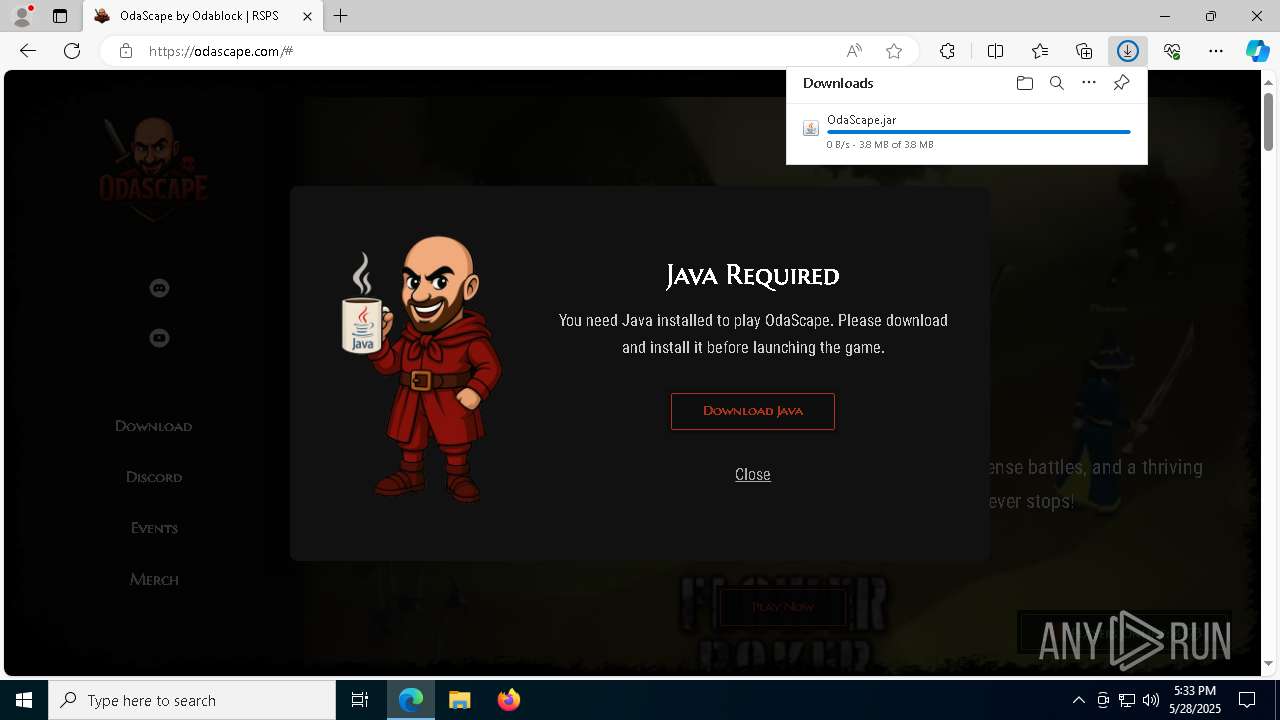Toggle Read aloud in address bar
Viewport: 1280px width, 720px height.
coord(854,51)
